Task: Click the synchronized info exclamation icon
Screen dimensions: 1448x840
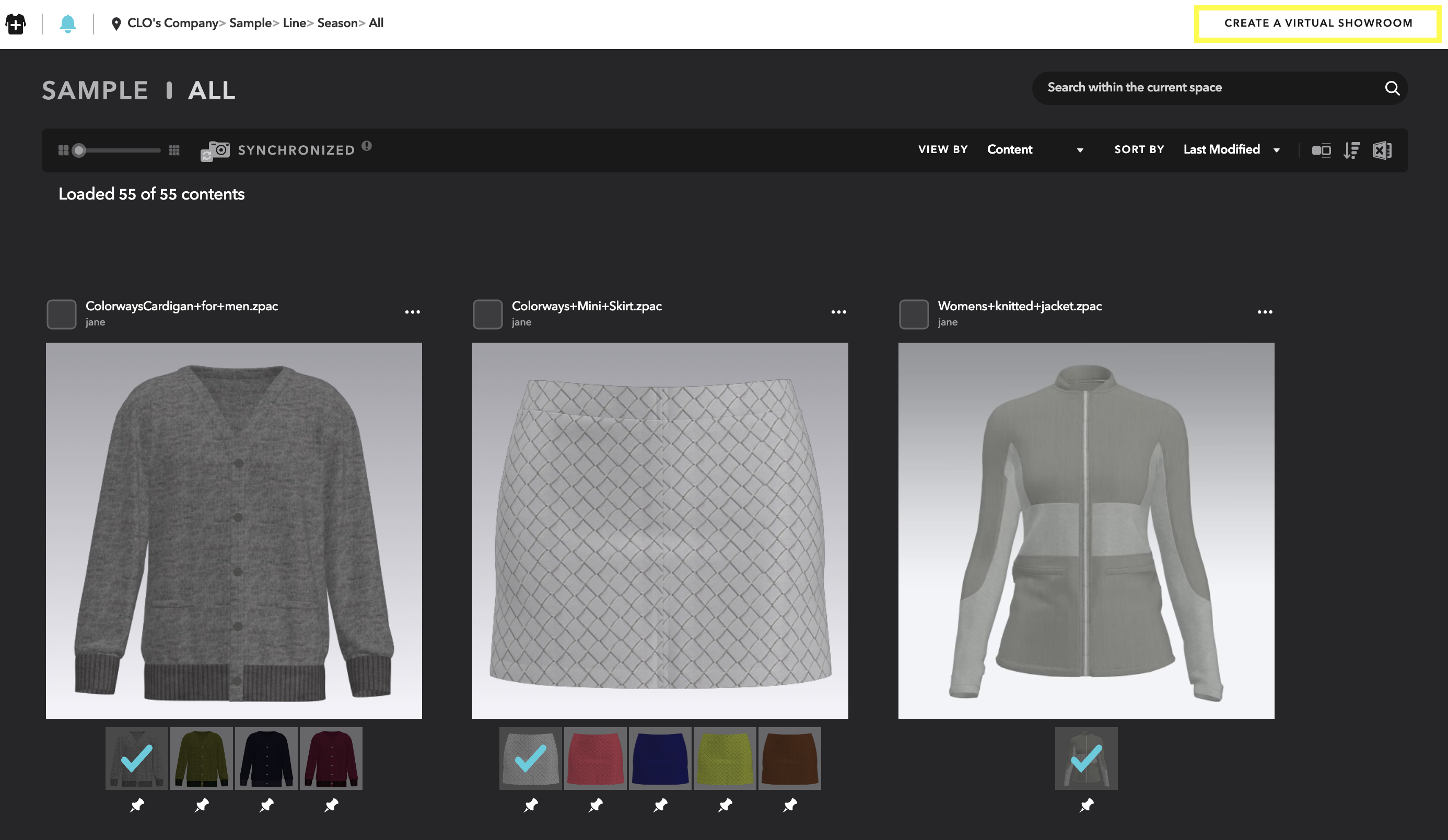Action: pos(367,146)
